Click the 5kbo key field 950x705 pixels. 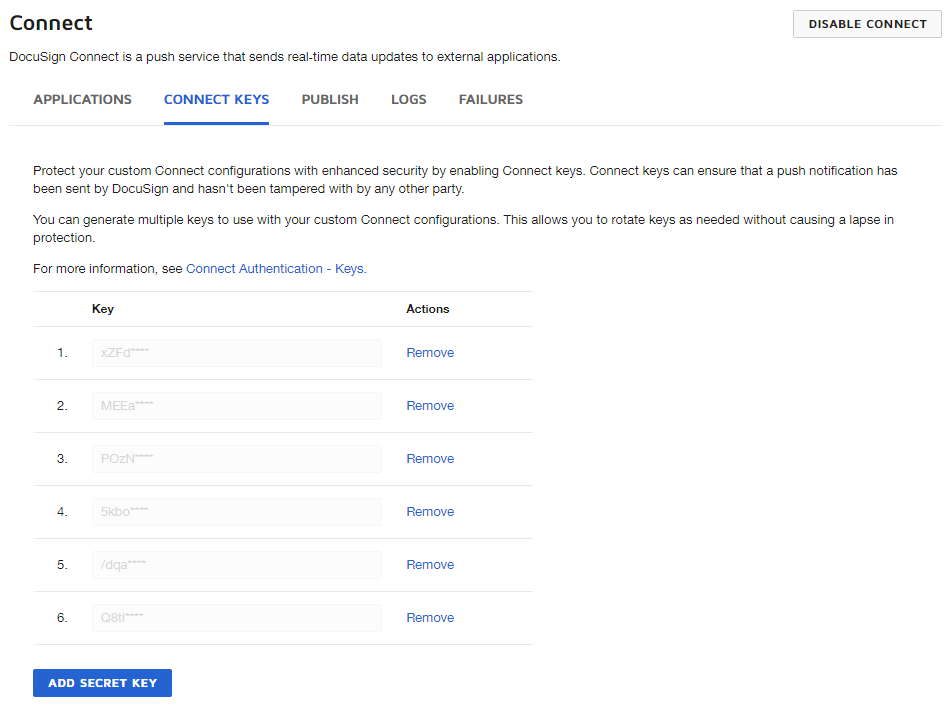(x=236, y=511)
